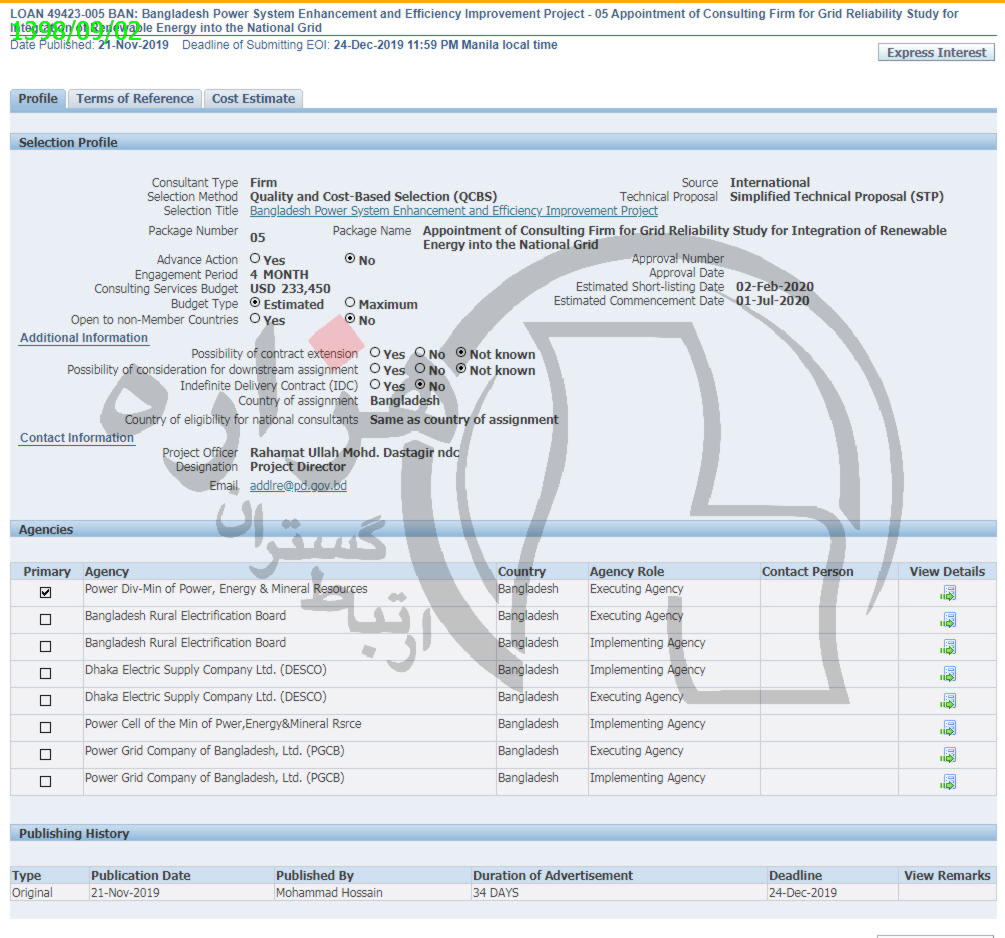The height and width of the screenshot is (938, 1005).
Task: Open details for Power Div-Min of Power agency
Action: point(947,594)
